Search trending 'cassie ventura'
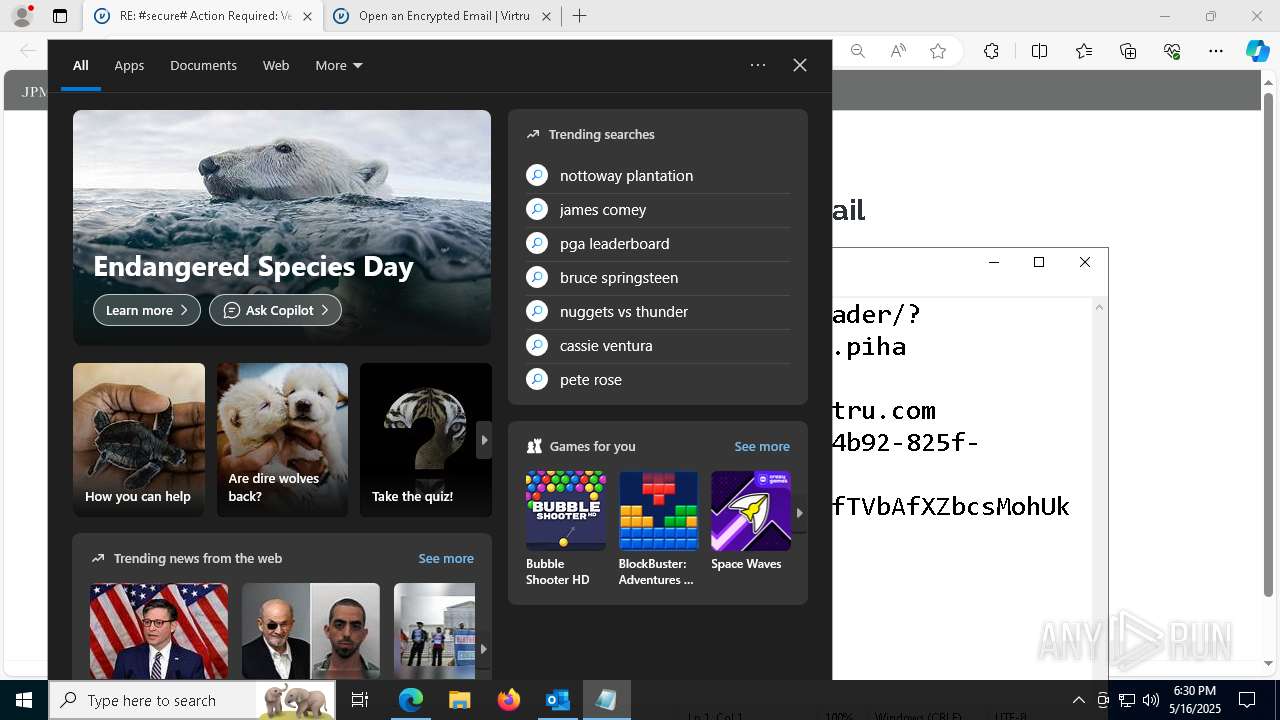This screenshot has height=720, width=1280. [x=658, y=345]
